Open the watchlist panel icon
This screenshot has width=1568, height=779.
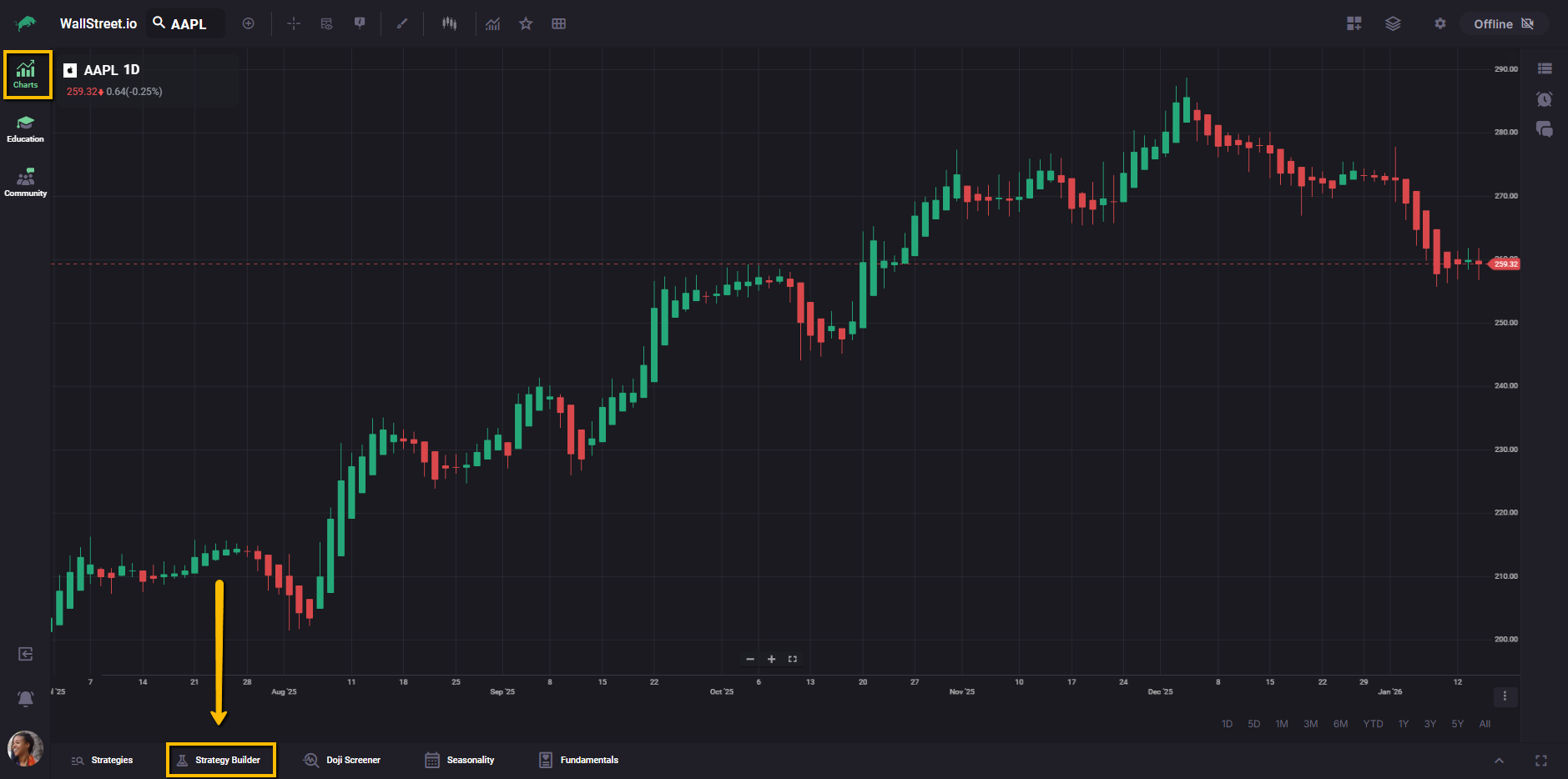(1545, 68)
